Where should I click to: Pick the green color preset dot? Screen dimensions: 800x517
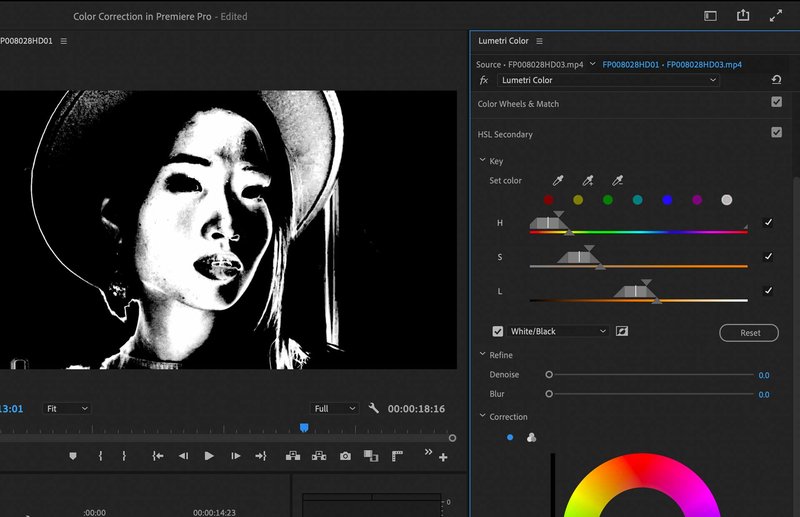click(608, 200)
